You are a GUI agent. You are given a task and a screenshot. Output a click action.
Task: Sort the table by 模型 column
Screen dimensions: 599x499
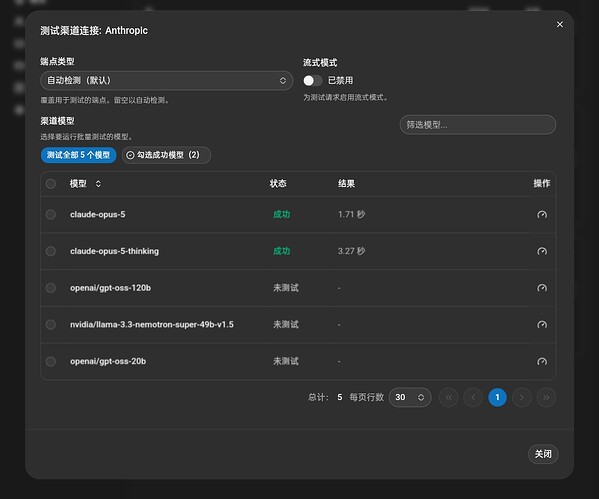pos(98,184)
